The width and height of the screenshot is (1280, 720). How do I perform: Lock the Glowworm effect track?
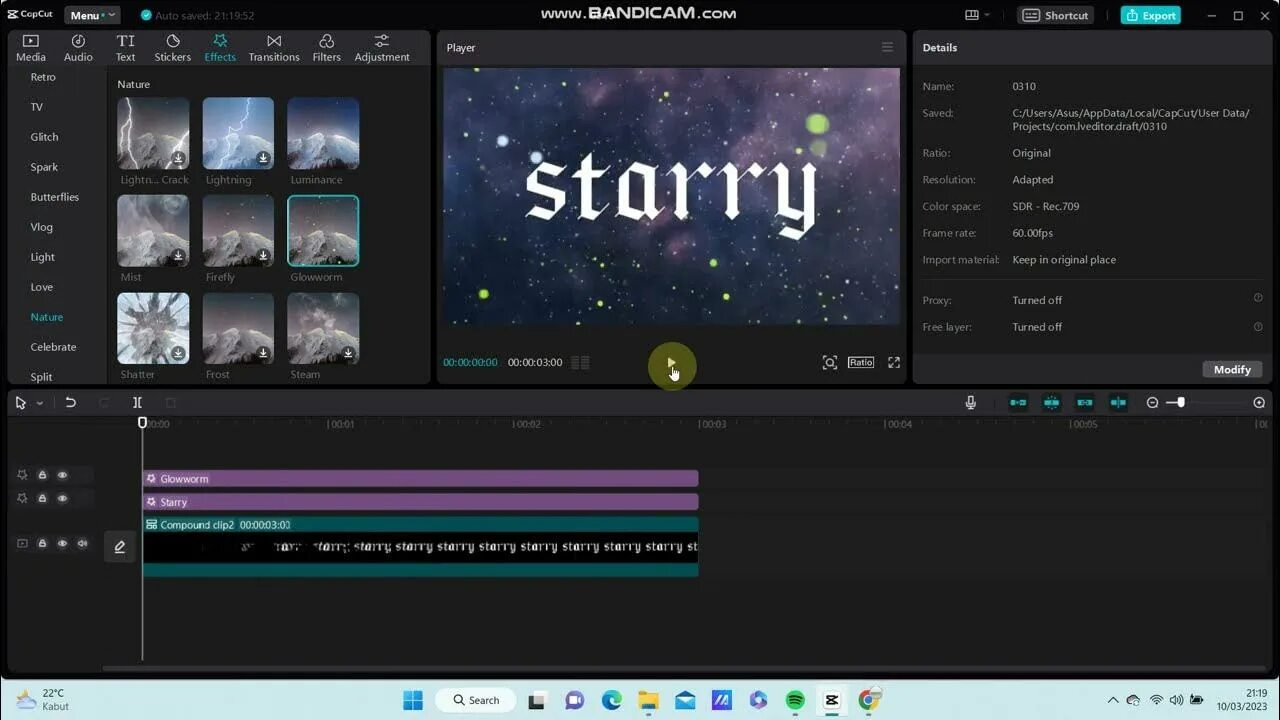coord(42,475)
